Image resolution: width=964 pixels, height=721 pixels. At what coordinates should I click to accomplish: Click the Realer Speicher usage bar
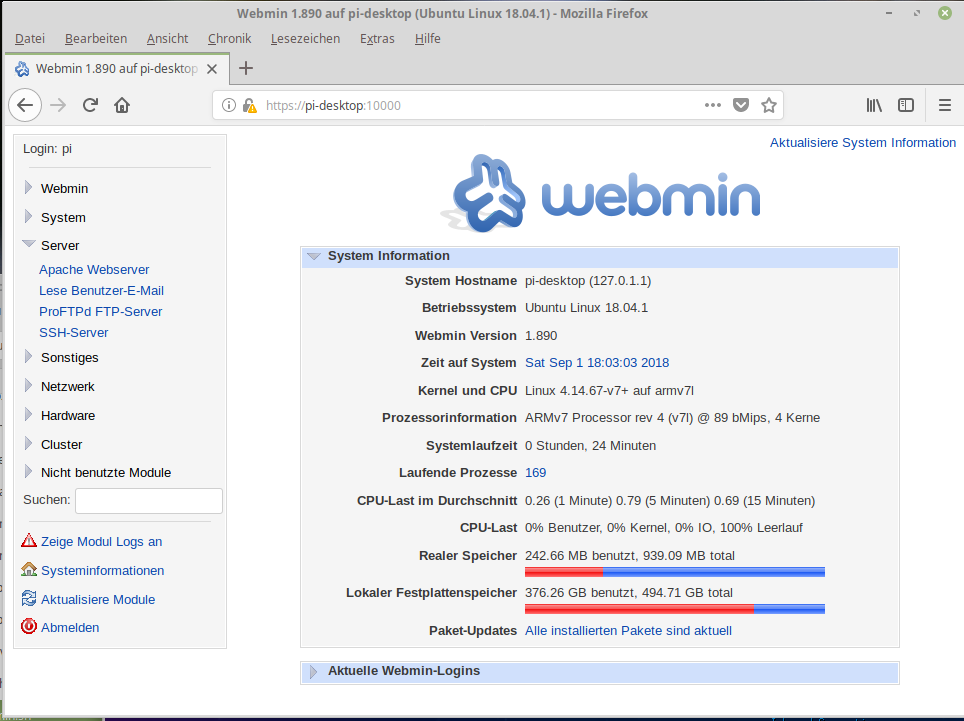coord(674,572)
